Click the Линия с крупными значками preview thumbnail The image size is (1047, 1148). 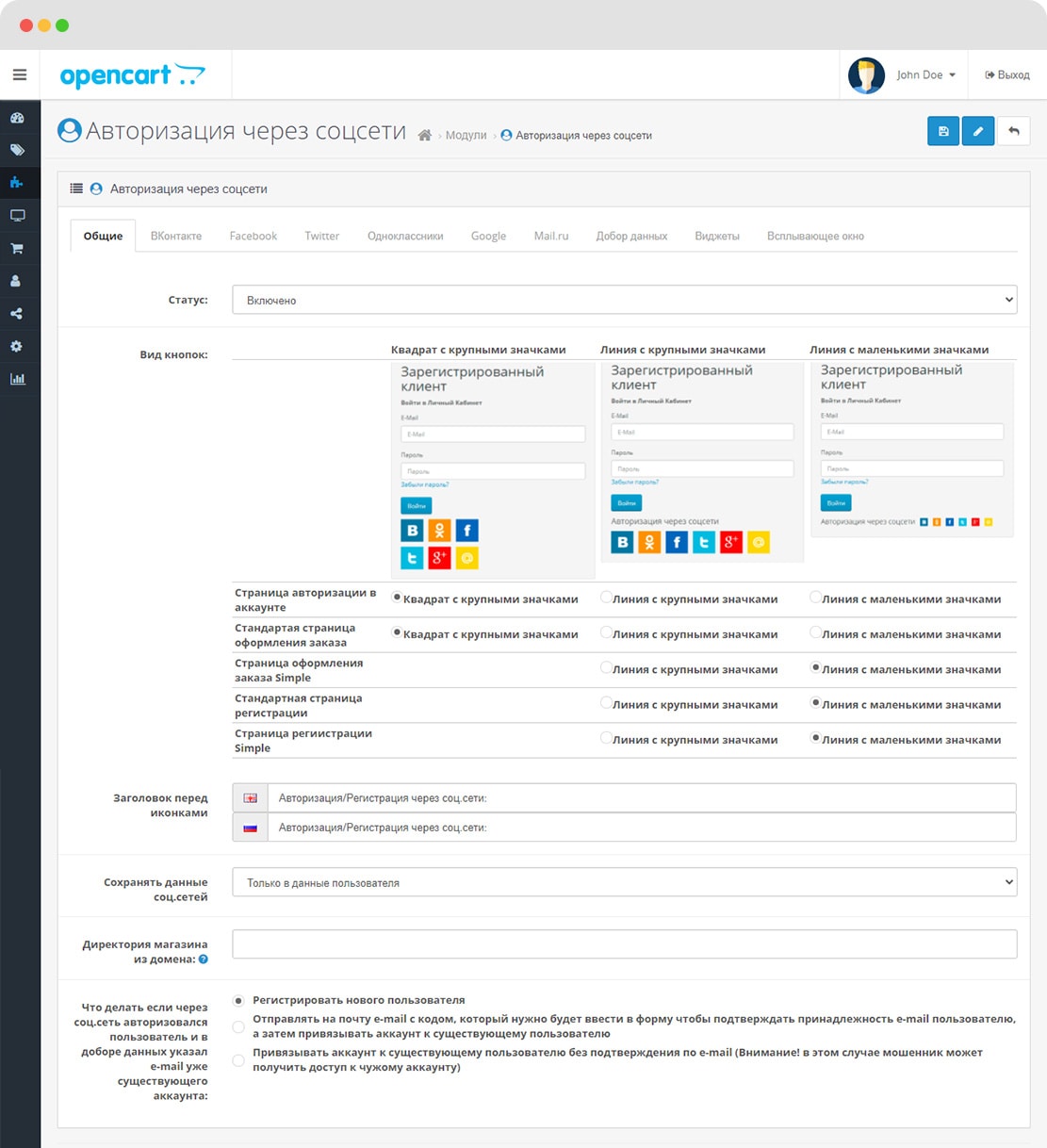pos(702,462)
